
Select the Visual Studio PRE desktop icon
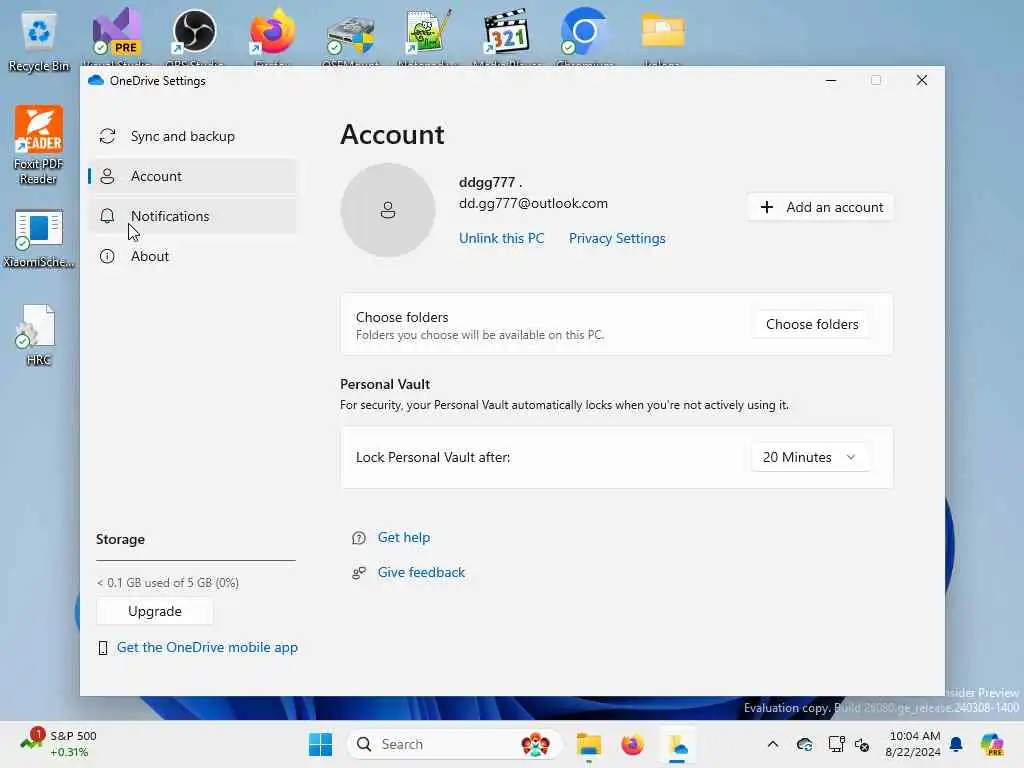coord(117,34)
